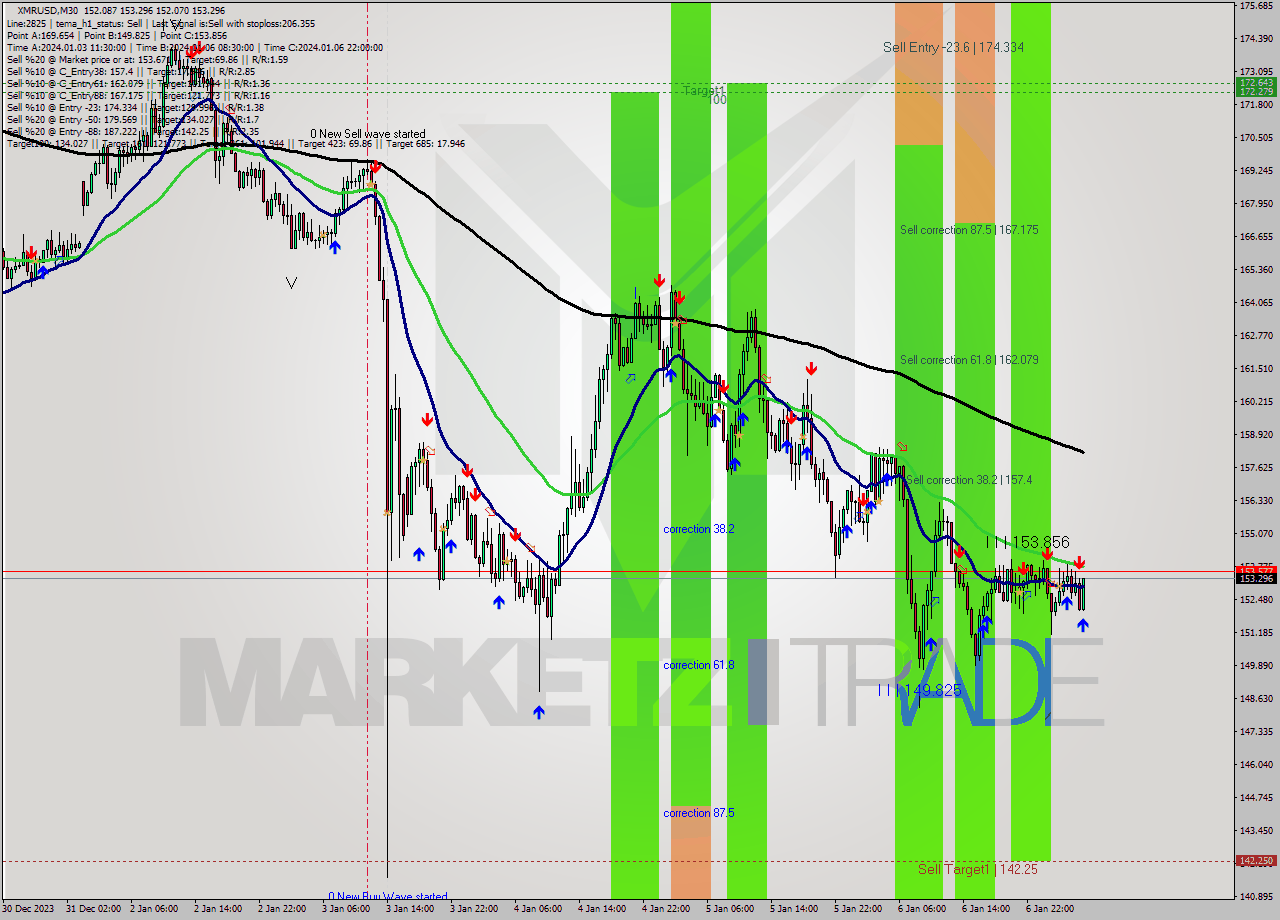The image size is (1280, 920).
Task: Click the '5 Jan 14:00' time axis label
Action: pos(794,909)
